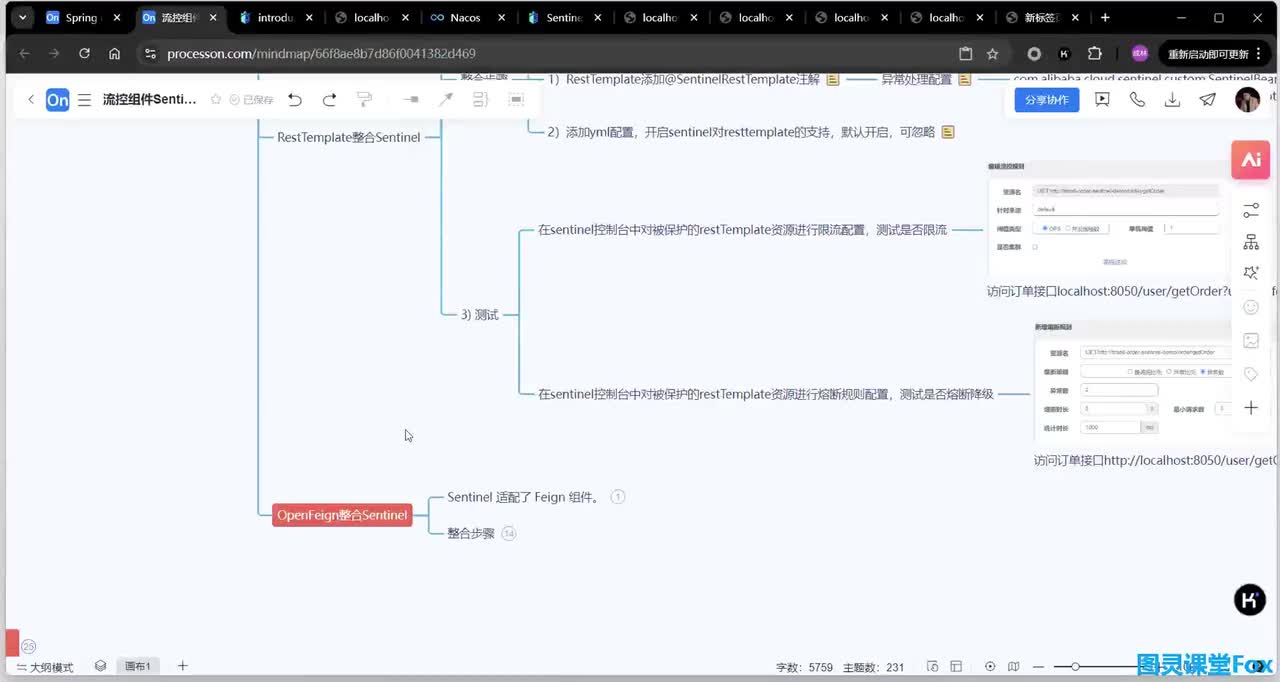Go back using the ProcessOn back arrow

tap(31, 100)
